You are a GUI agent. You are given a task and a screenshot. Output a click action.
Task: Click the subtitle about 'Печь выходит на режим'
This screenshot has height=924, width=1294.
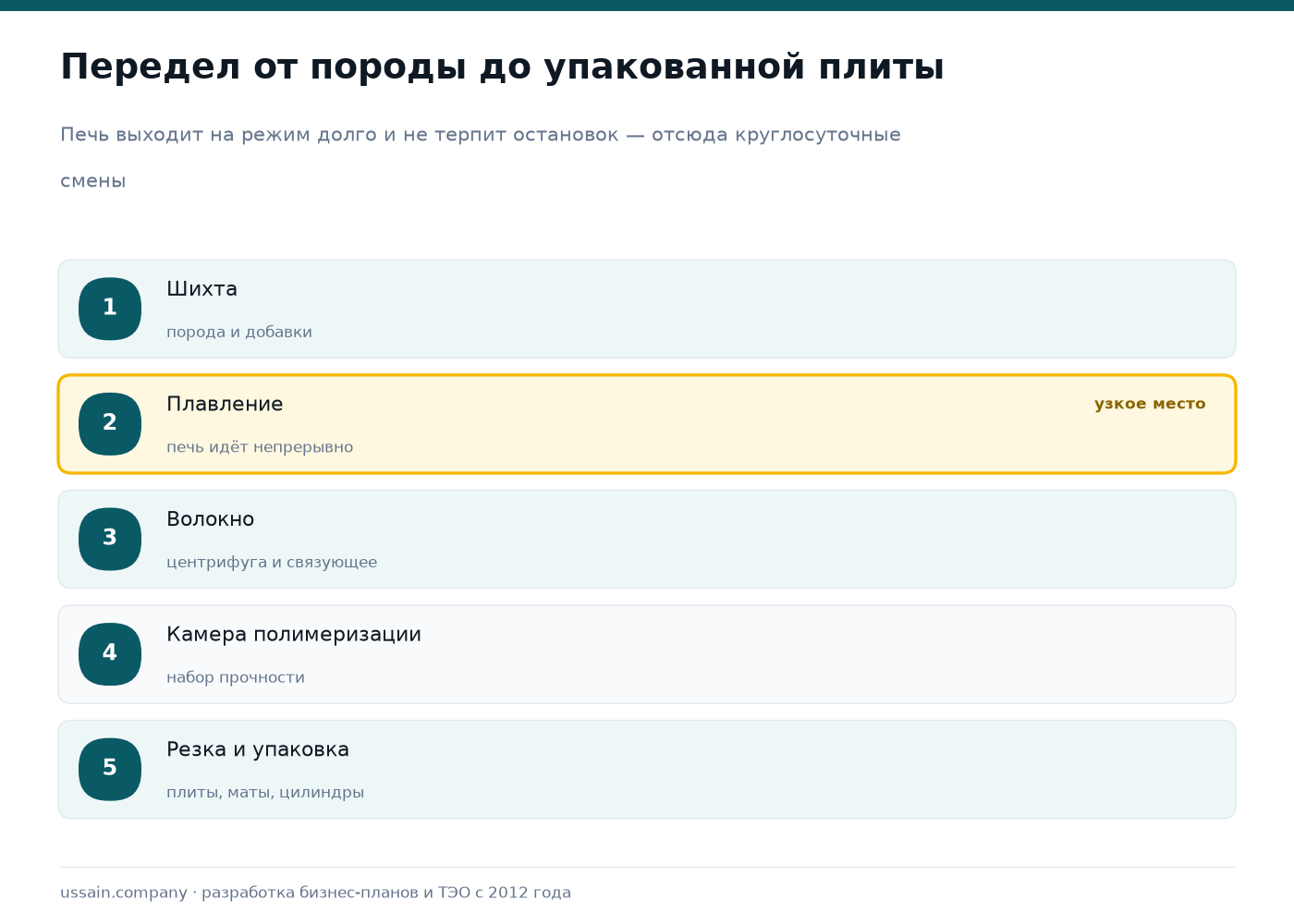(481, 158)
